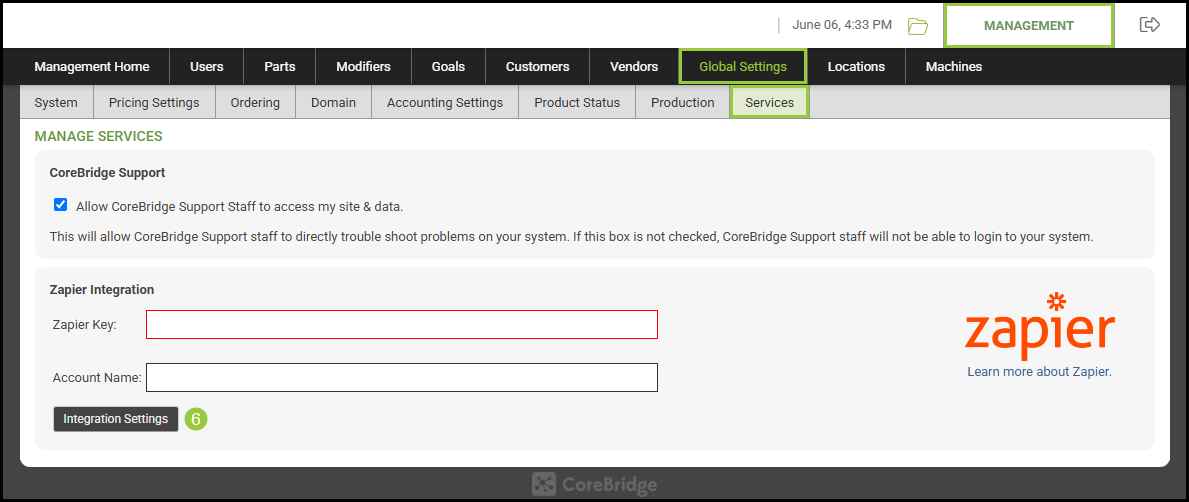1189x502 pixels.
Task: Open the Machines menu item
Action: pyautogui.click(x=954, y=67)
